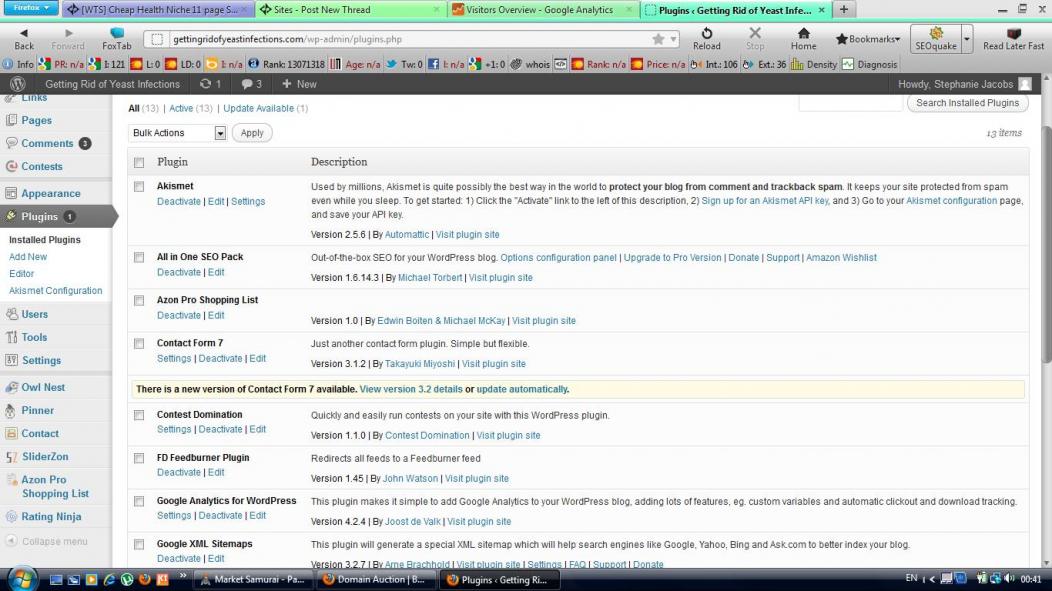Tick the All in One SEO Pack checkbox
The image size is (1052, 591).
click(x=139, y=258)
